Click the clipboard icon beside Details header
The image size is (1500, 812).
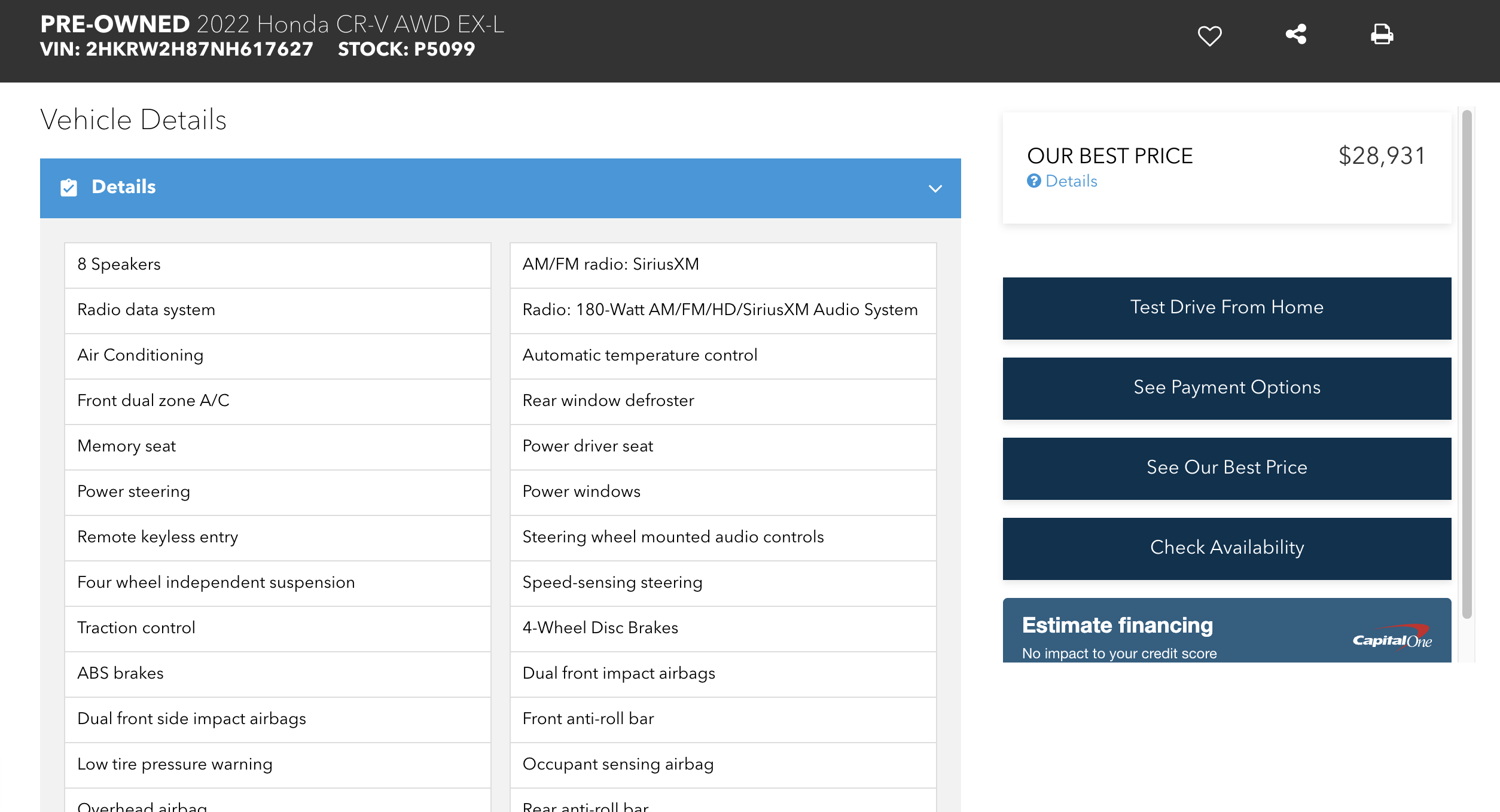pos(69,188)
